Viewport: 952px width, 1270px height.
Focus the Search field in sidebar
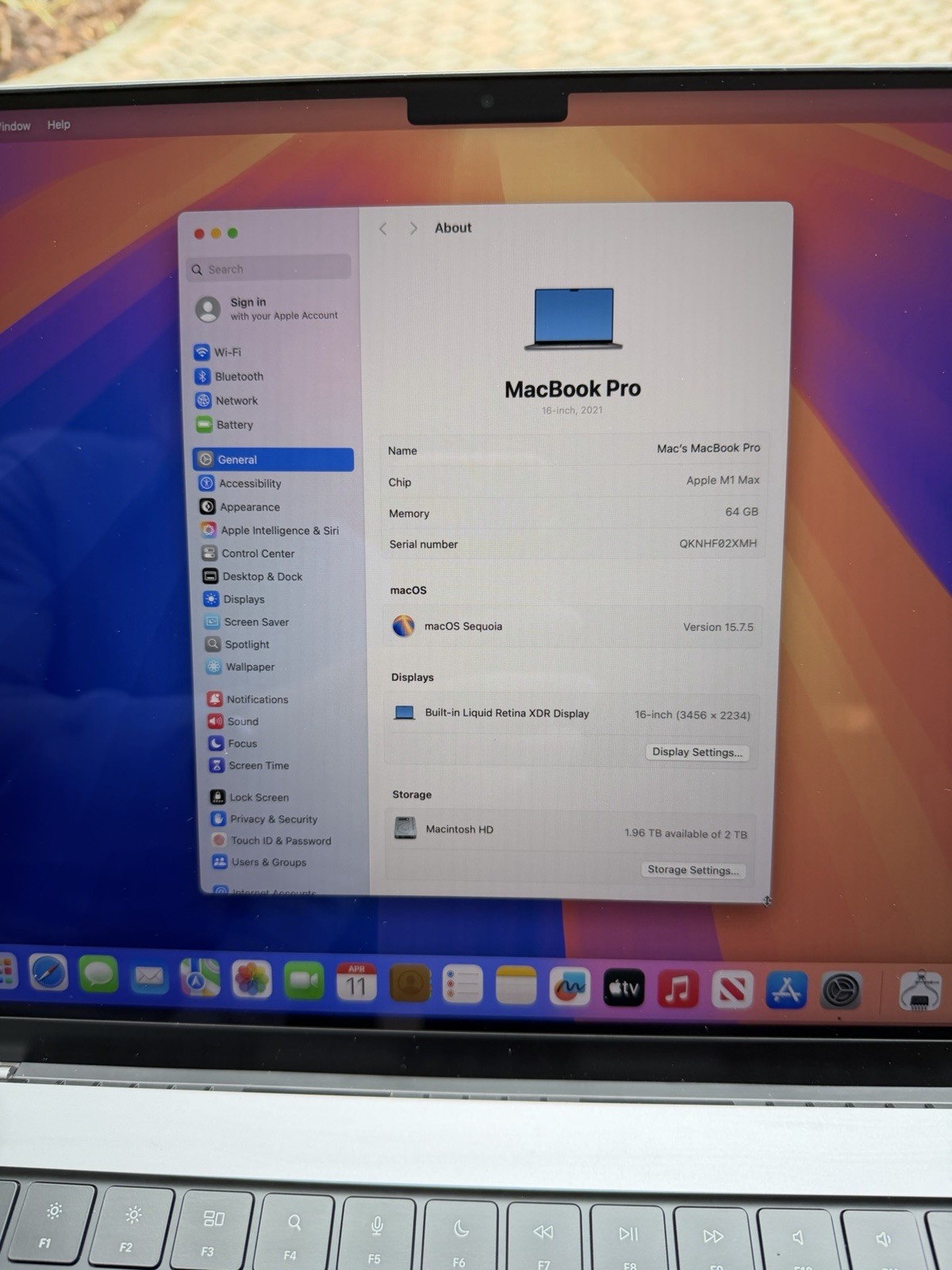coord(269,269)
